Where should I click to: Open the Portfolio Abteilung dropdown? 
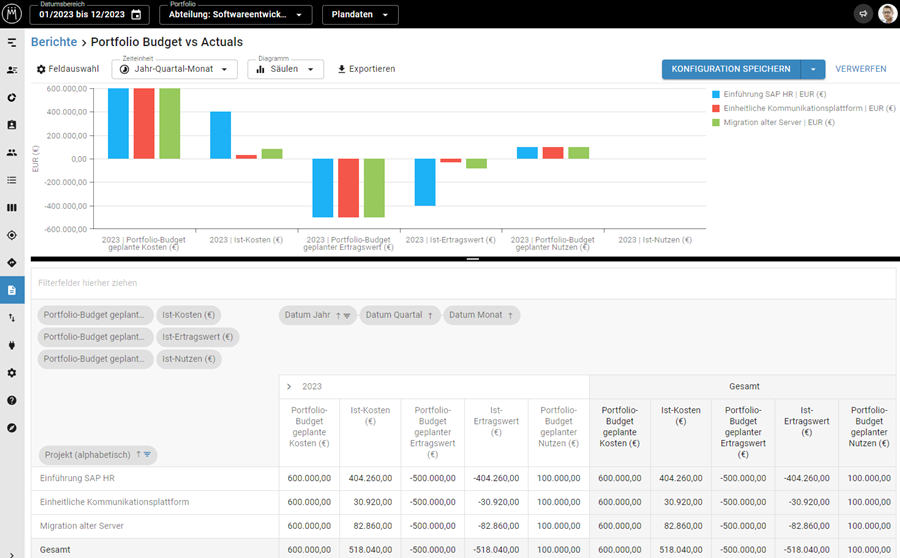[x=236, y=14]
